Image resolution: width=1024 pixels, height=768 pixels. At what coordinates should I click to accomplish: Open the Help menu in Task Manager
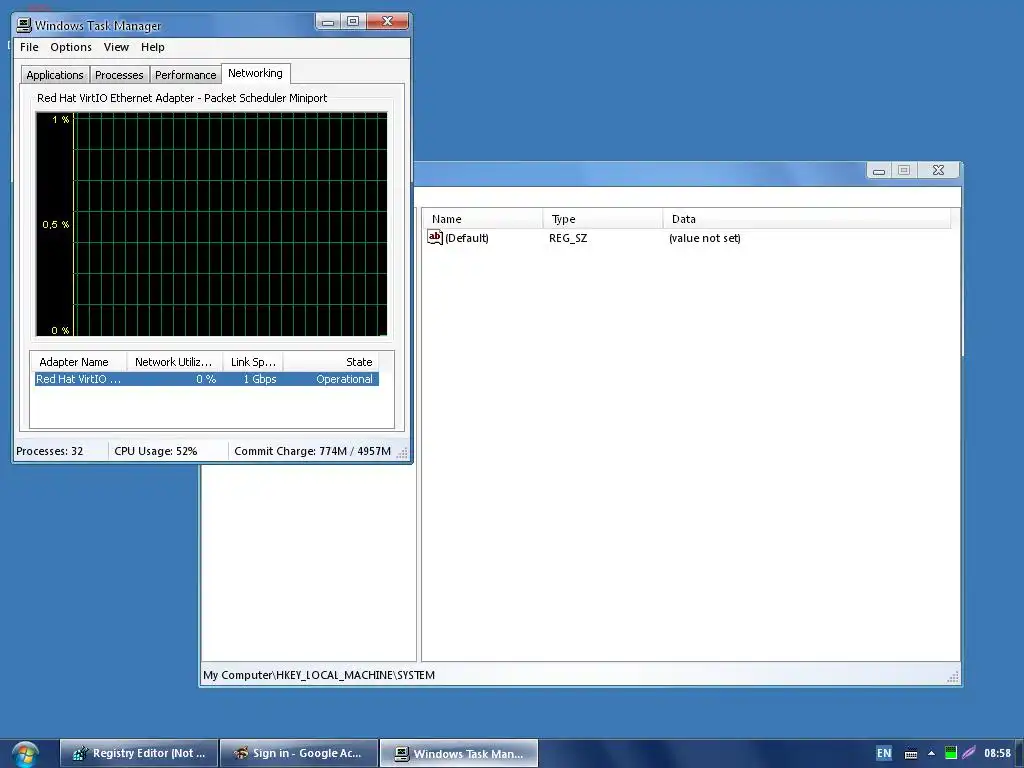pyautogui.click(x=153, y=47)
